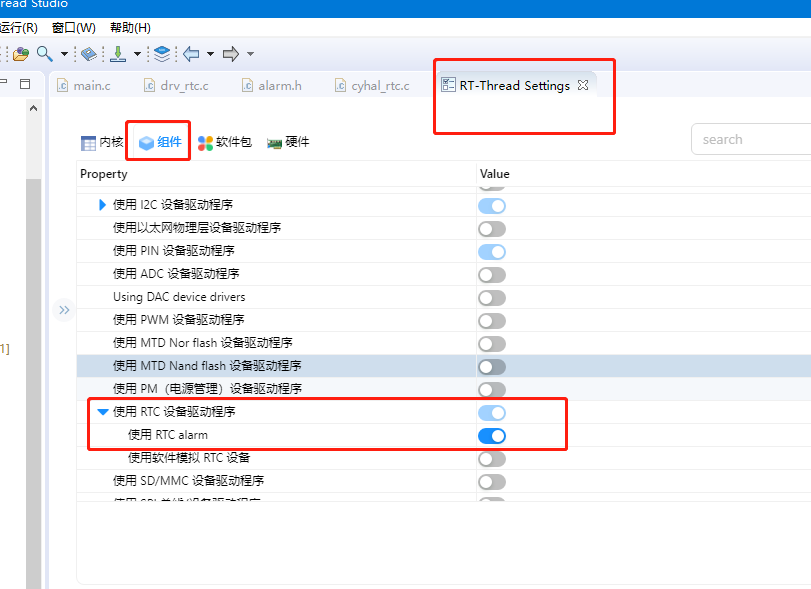Switch to the main.c editor tab
The height and width of the screenshot is (589, 811).
coord(84,85)
